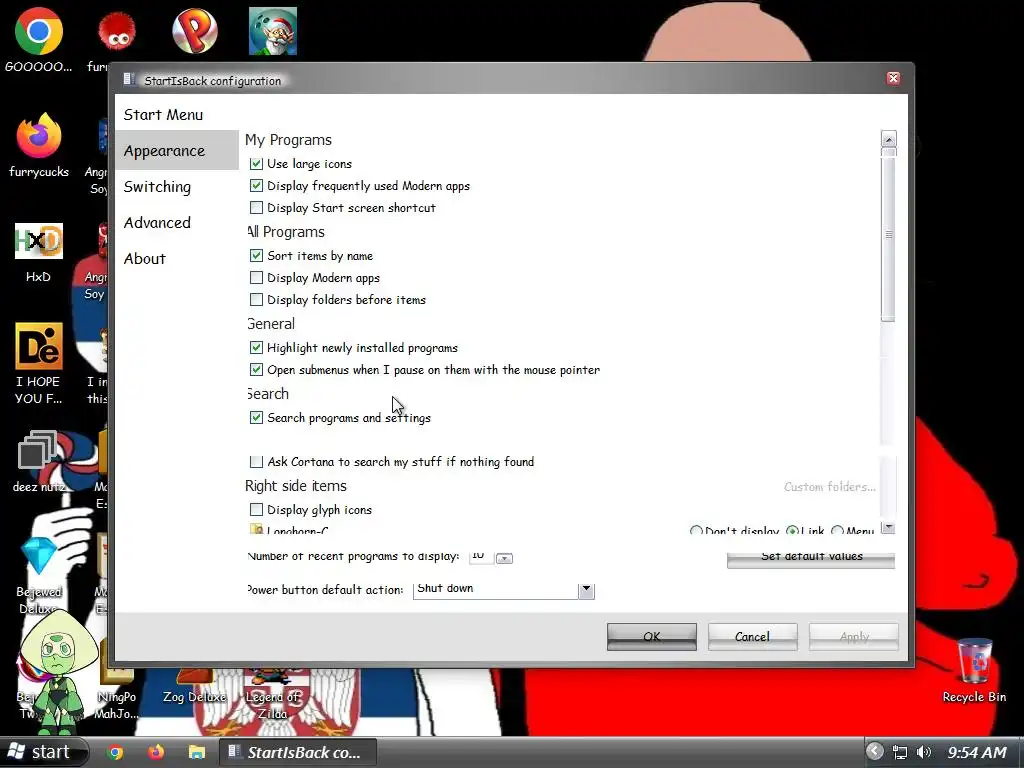Enable 'Display Modern apps' checkbox
The height and width of the screenshot is (768, 1024).
[x=257, y=278]
